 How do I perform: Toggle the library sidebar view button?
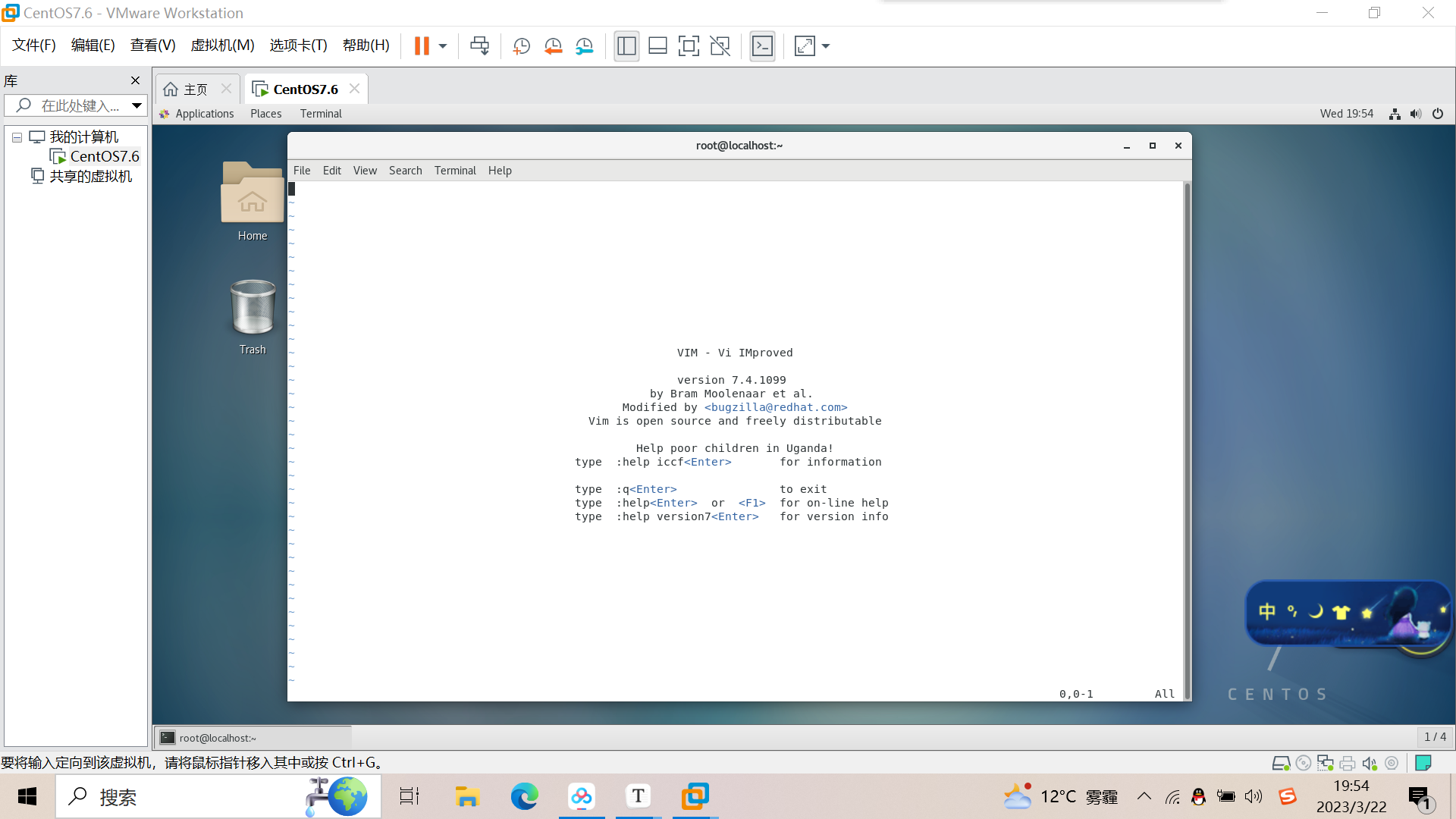pos(626,46)
